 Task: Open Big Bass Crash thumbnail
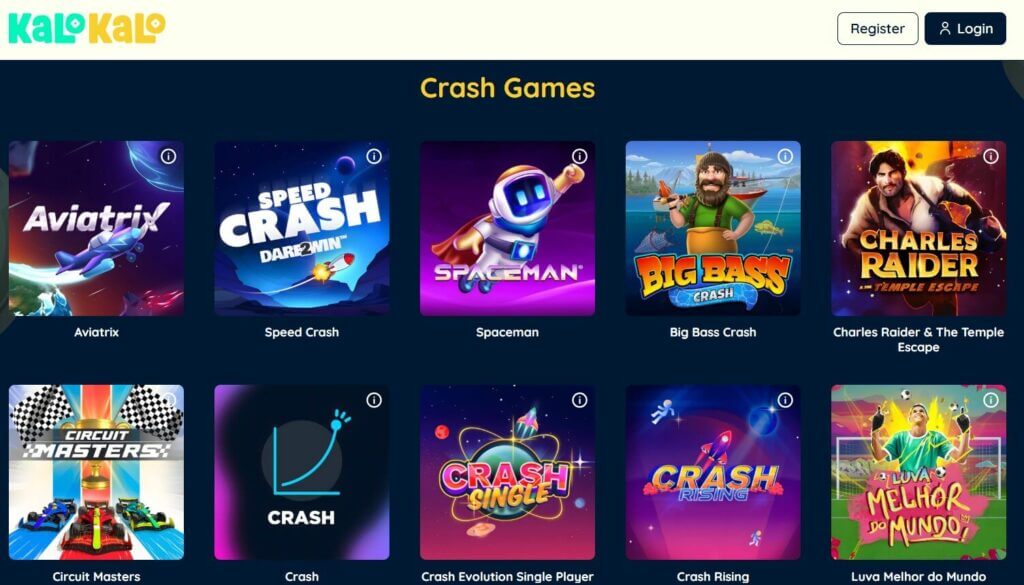[713, 229]
